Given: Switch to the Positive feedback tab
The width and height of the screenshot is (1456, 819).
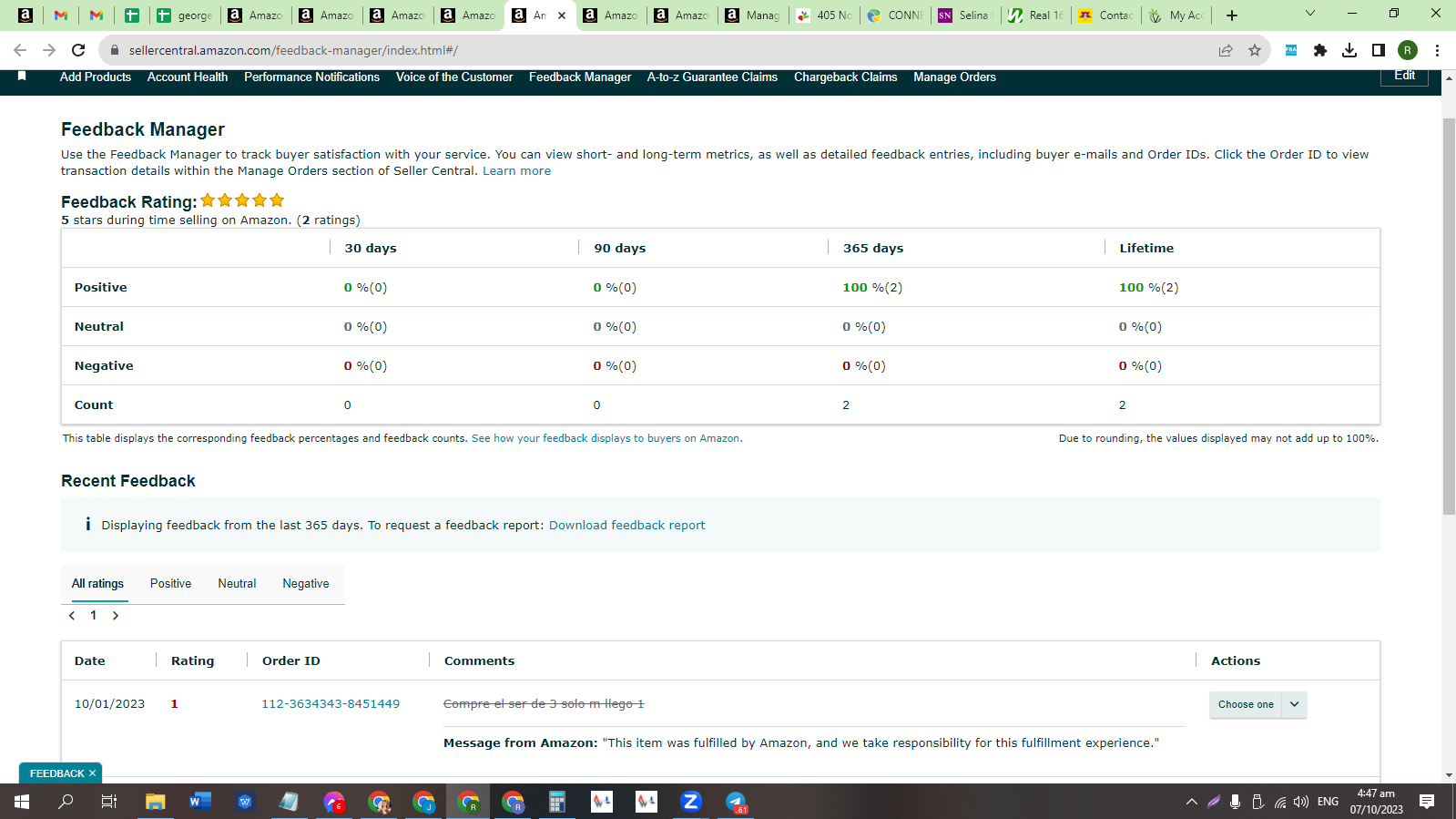Looking at the screenshot, I should click(170, 583).
